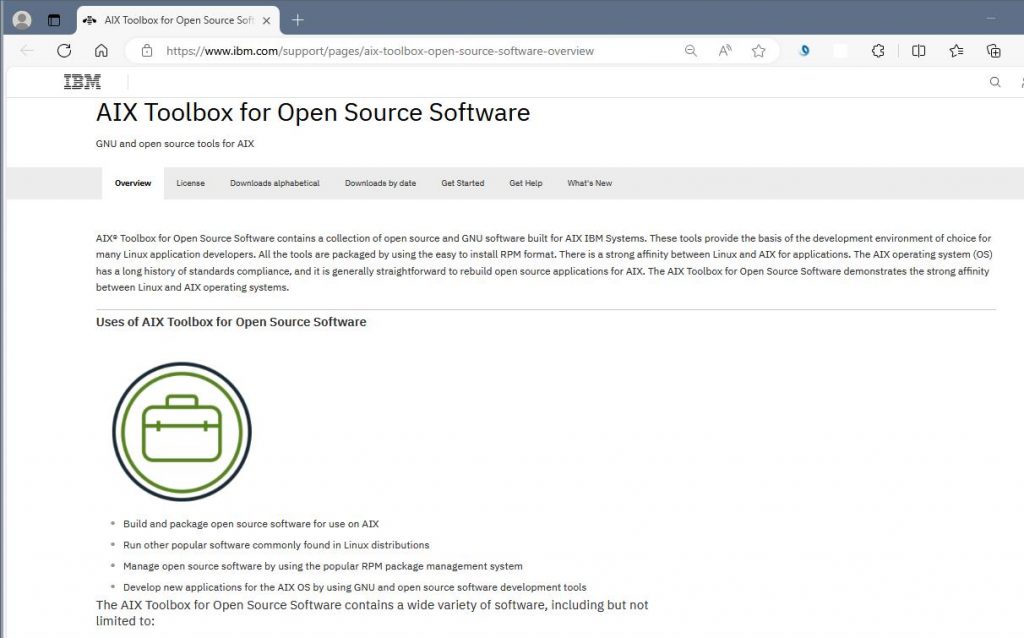Select the Downloads by date tab
1024x638 pixels.
[x=380, y=183]
